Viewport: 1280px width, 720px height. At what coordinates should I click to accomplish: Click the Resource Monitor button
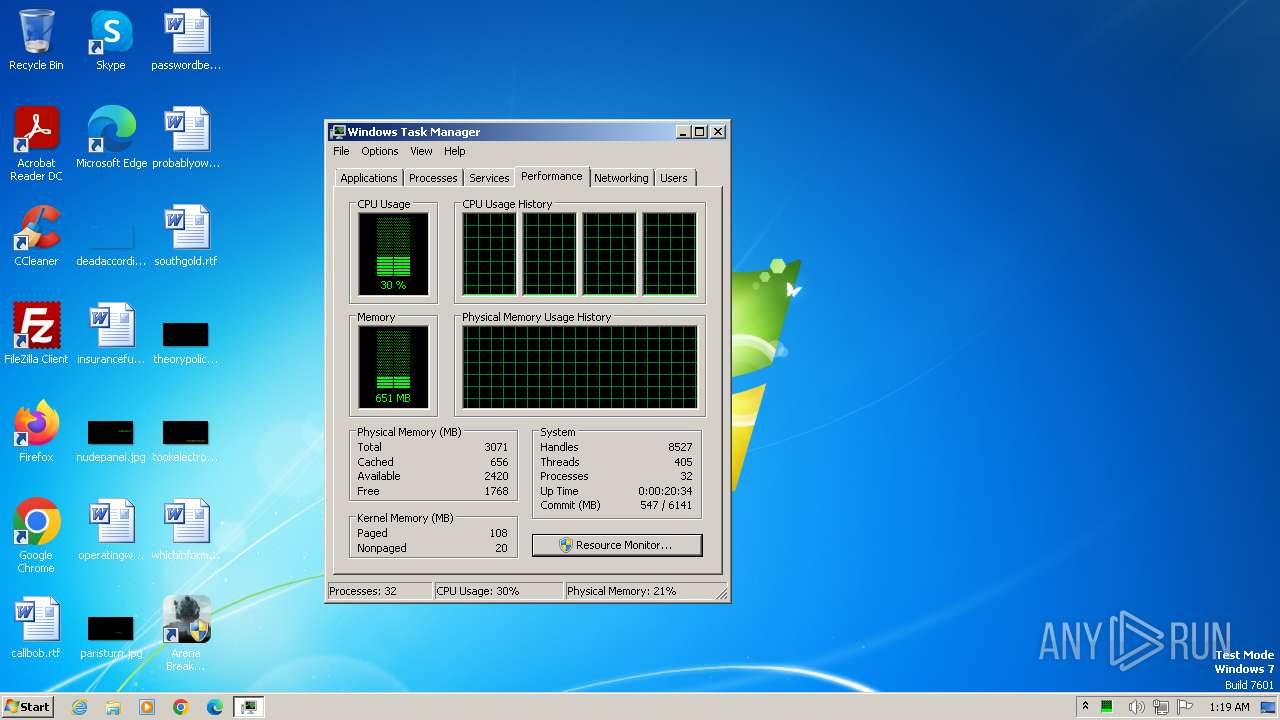(x=617, y=545)
